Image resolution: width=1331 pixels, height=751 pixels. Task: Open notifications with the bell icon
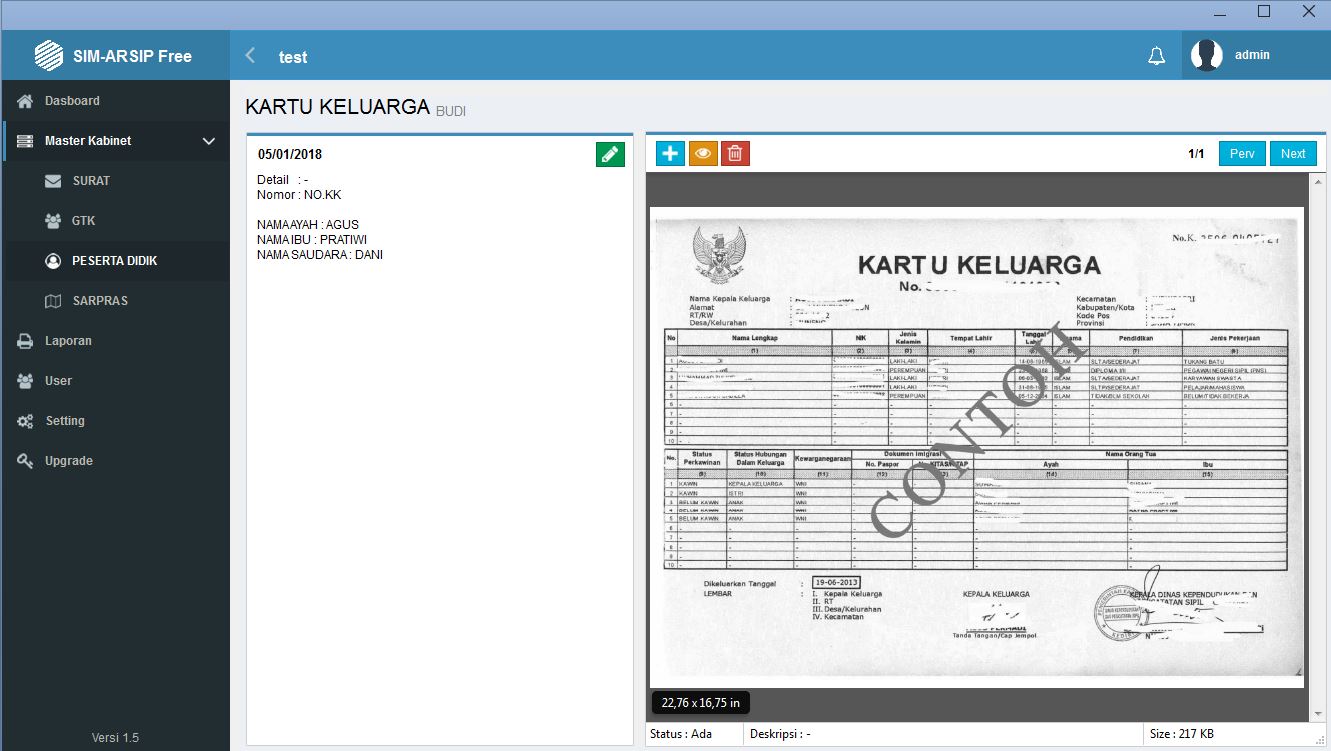1156,55
